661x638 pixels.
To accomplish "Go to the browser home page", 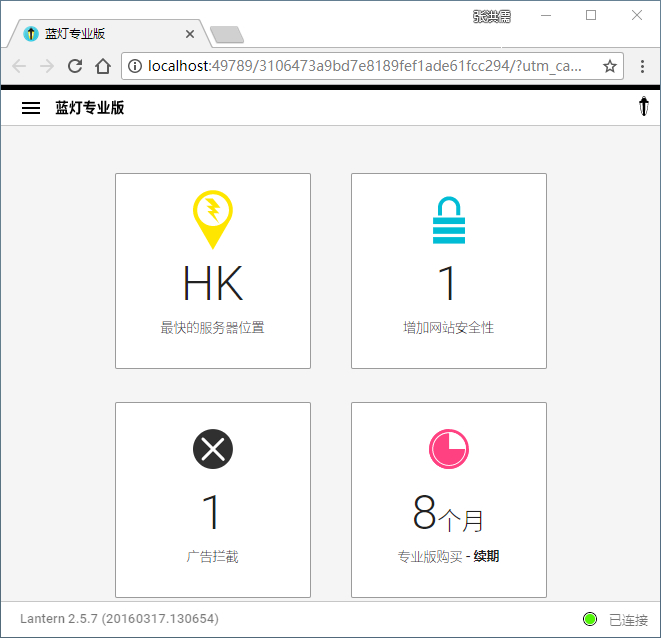I will pos(103,66).
